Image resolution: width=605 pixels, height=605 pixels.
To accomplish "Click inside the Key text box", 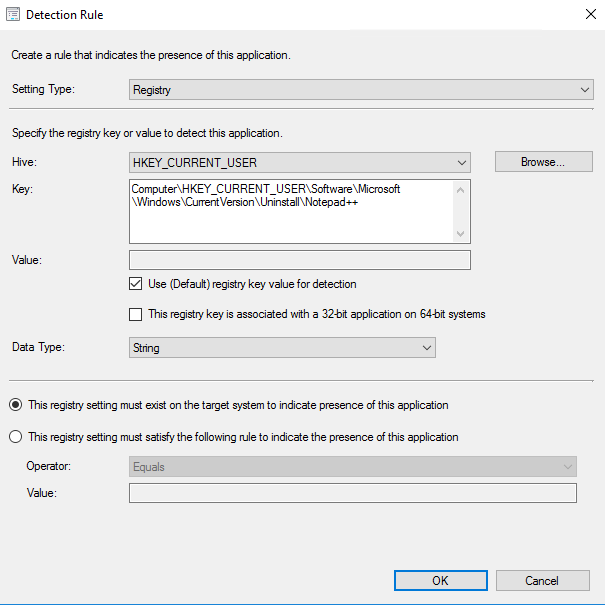I will click(292, 210).
